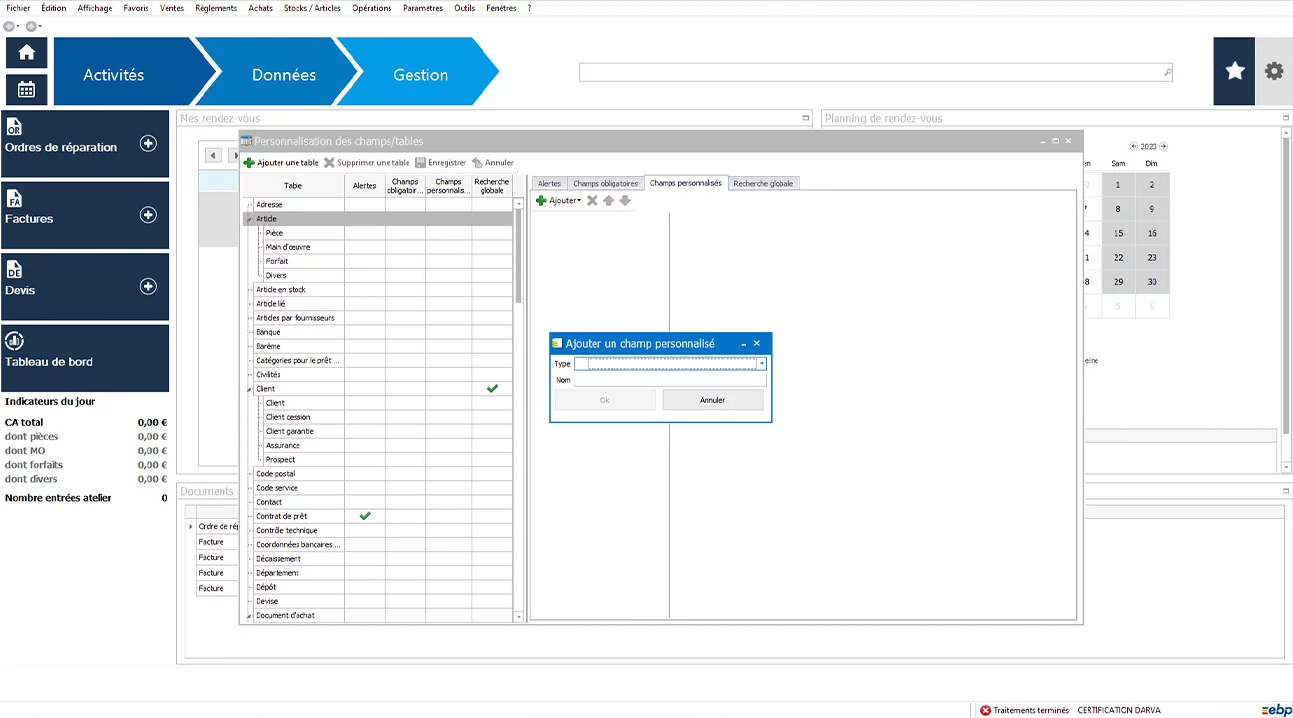Collapse the Article tree node
The height and width of the screenshot is (718, 1293).
pos(249,219)
